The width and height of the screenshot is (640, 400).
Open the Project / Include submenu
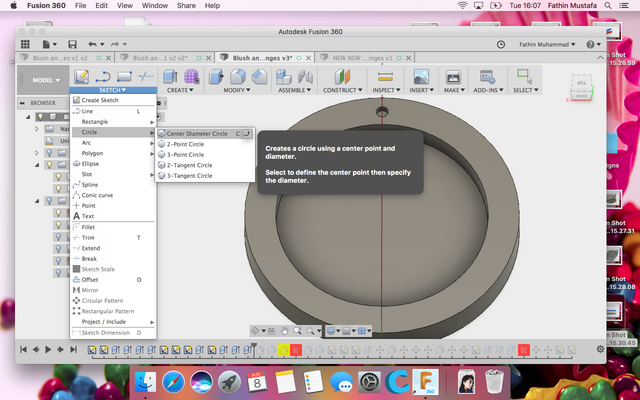[x=113, y=322]
